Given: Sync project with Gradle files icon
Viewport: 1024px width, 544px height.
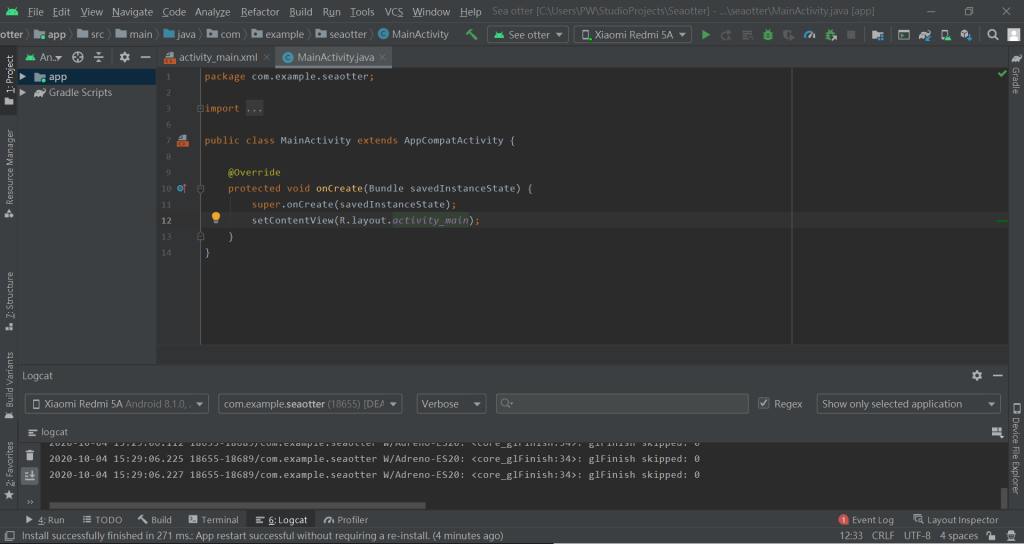Looking at the screenshot, I should click(x=925, y=35).
